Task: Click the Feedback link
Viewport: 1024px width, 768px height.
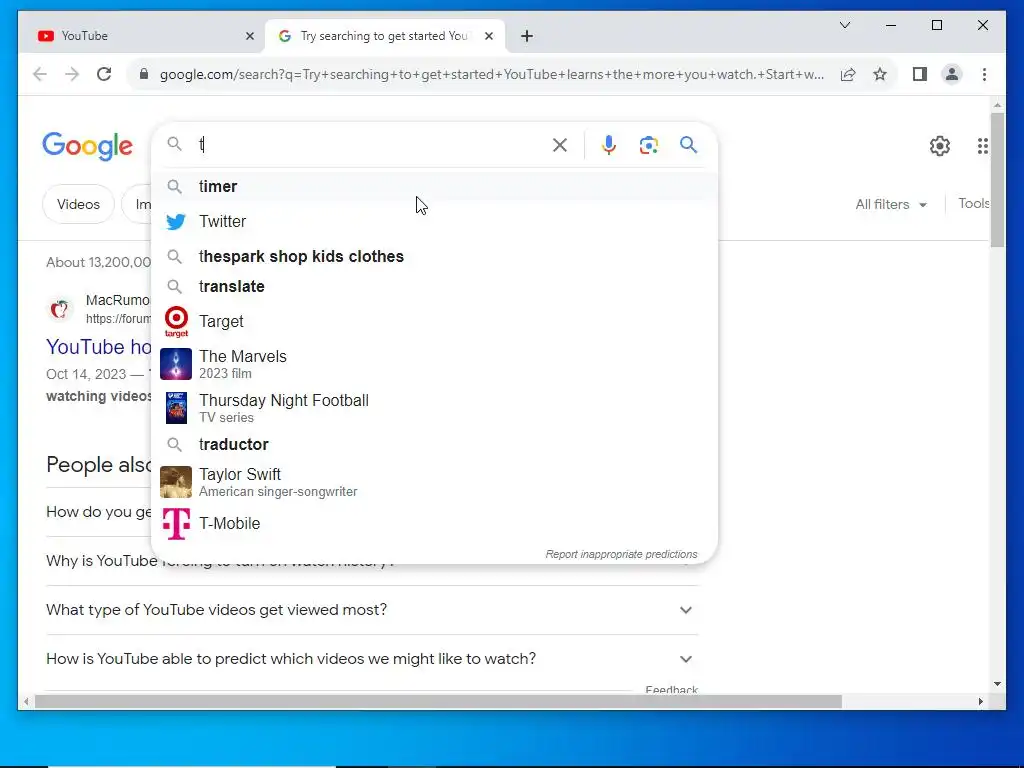Action: 671,689
